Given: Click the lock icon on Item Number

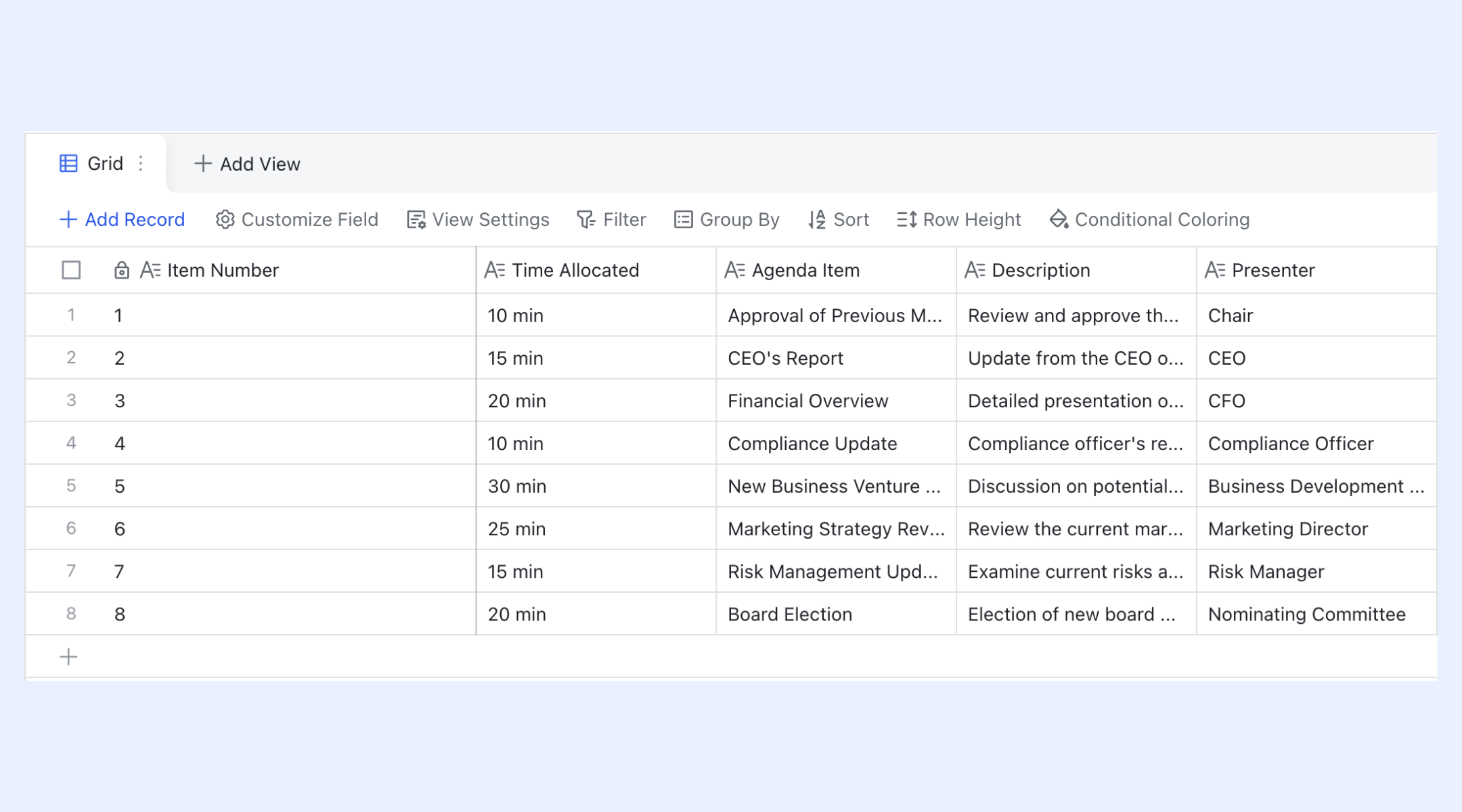Looking at the screenshot, I should [122, 271].
